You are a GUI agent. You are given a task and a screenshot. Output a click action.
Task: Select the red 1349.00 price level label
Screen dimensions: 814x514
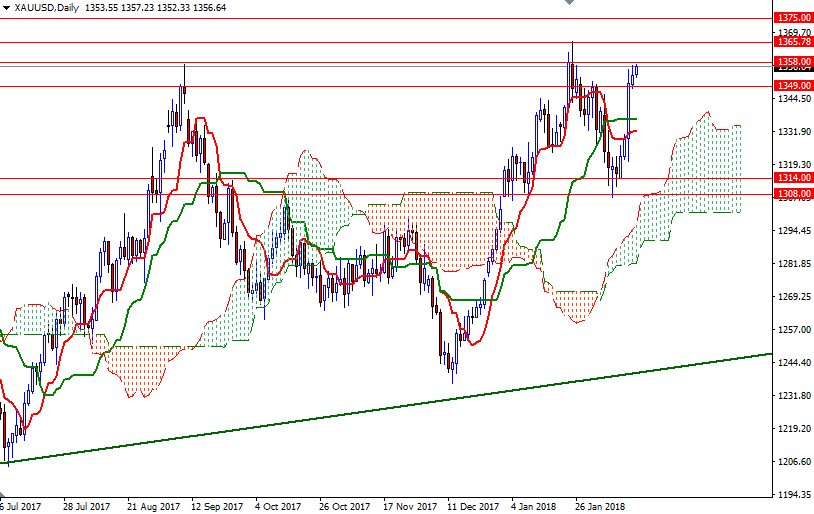click(793, 86)
